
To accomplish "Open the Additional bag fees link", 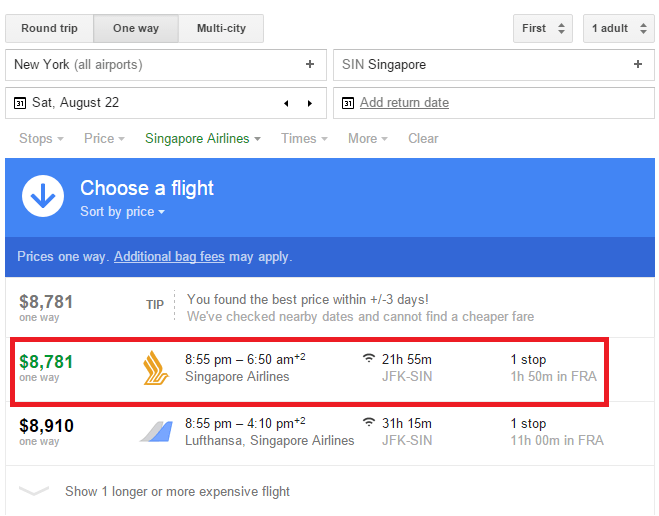I will pyautogui.click(x=169, y=257).
